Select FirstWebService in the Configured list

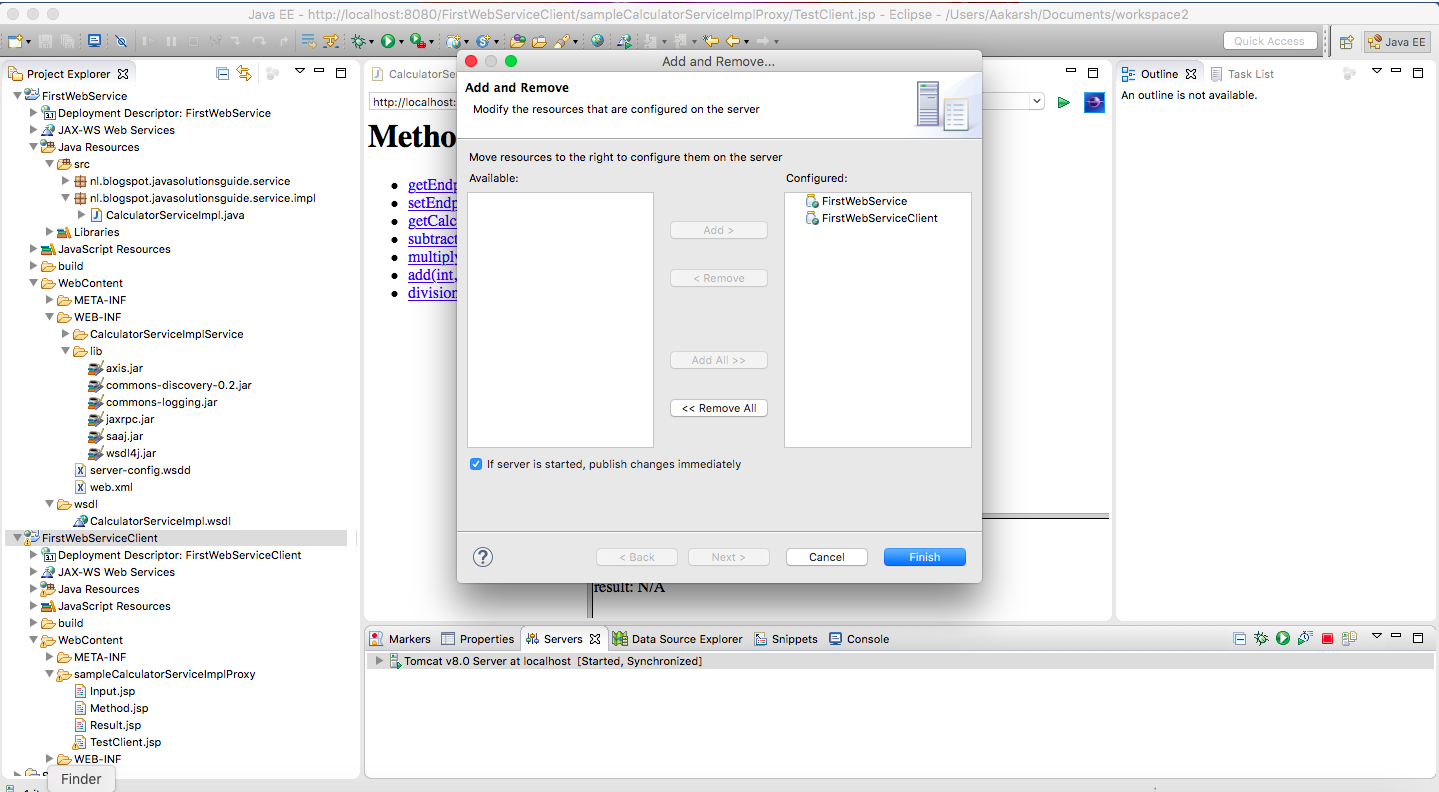(x=856, y=201)
